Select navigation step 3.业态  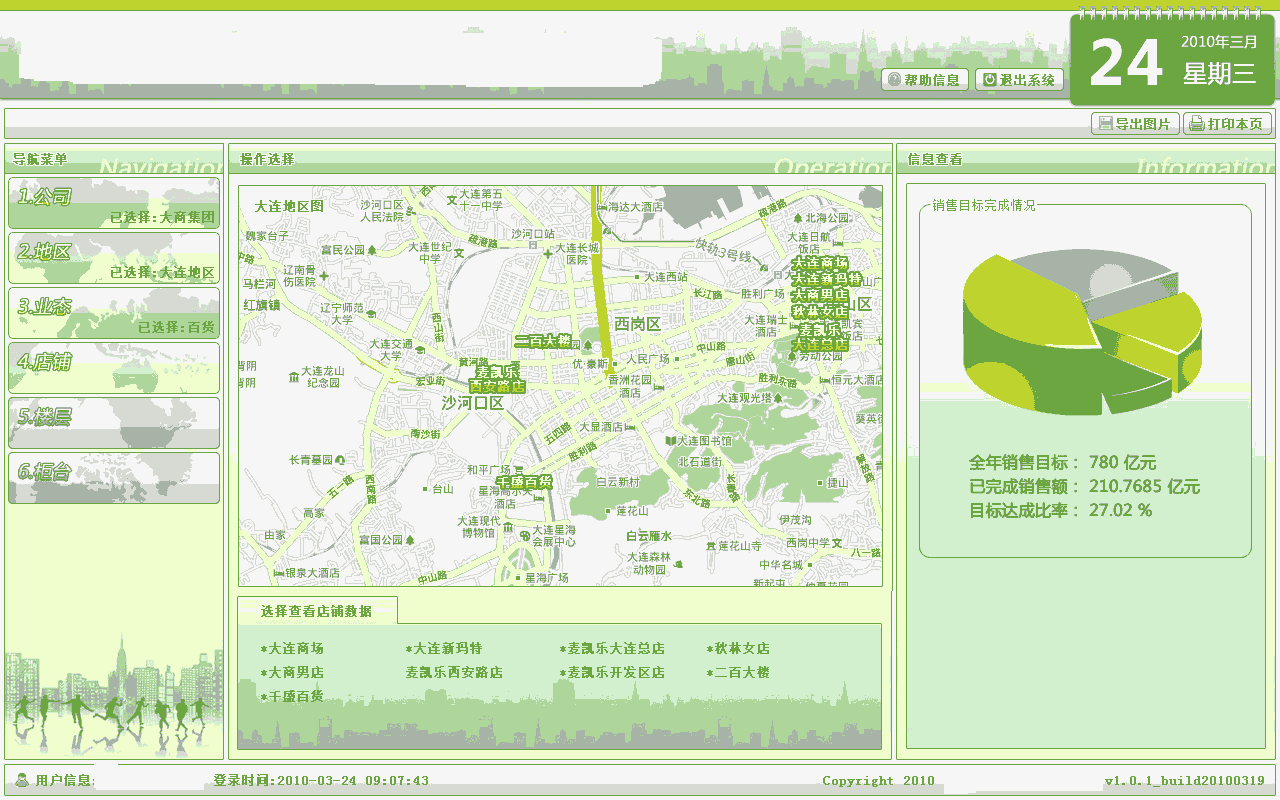click(x=113, y=313)
